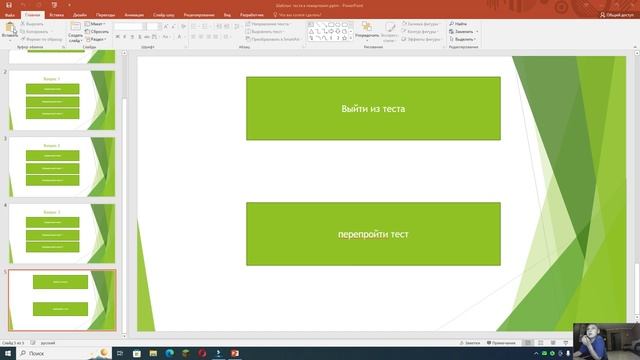Select slide 3 thumbnail
This screenshot has height=360, width=640.
click(x=62, y=167)
